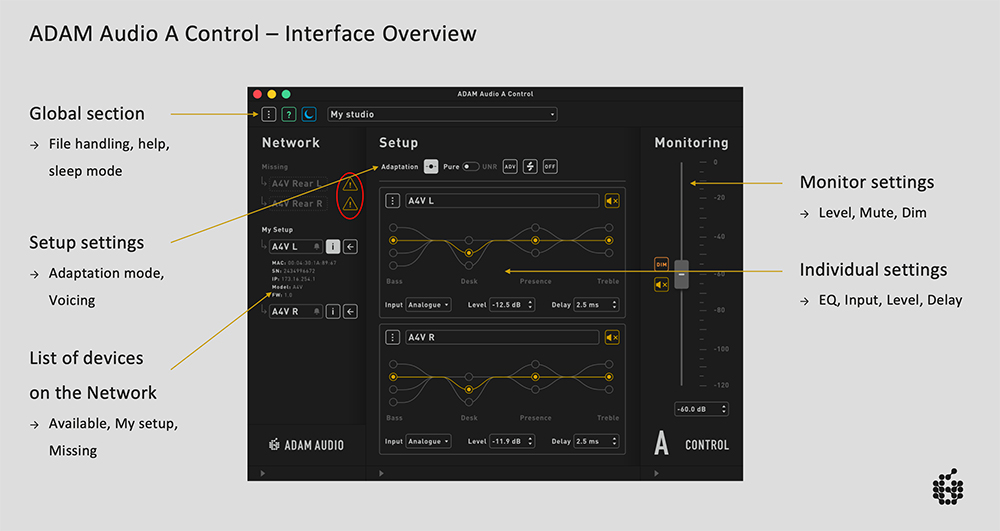Click the My Setup section label

(x=277, y=229)
